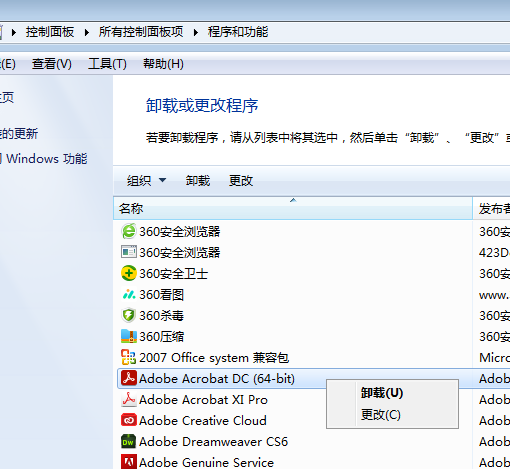510x469 pixels.
Task: Expand the breadcrumb arrow after 所有控制面板项
Action: 196,32
